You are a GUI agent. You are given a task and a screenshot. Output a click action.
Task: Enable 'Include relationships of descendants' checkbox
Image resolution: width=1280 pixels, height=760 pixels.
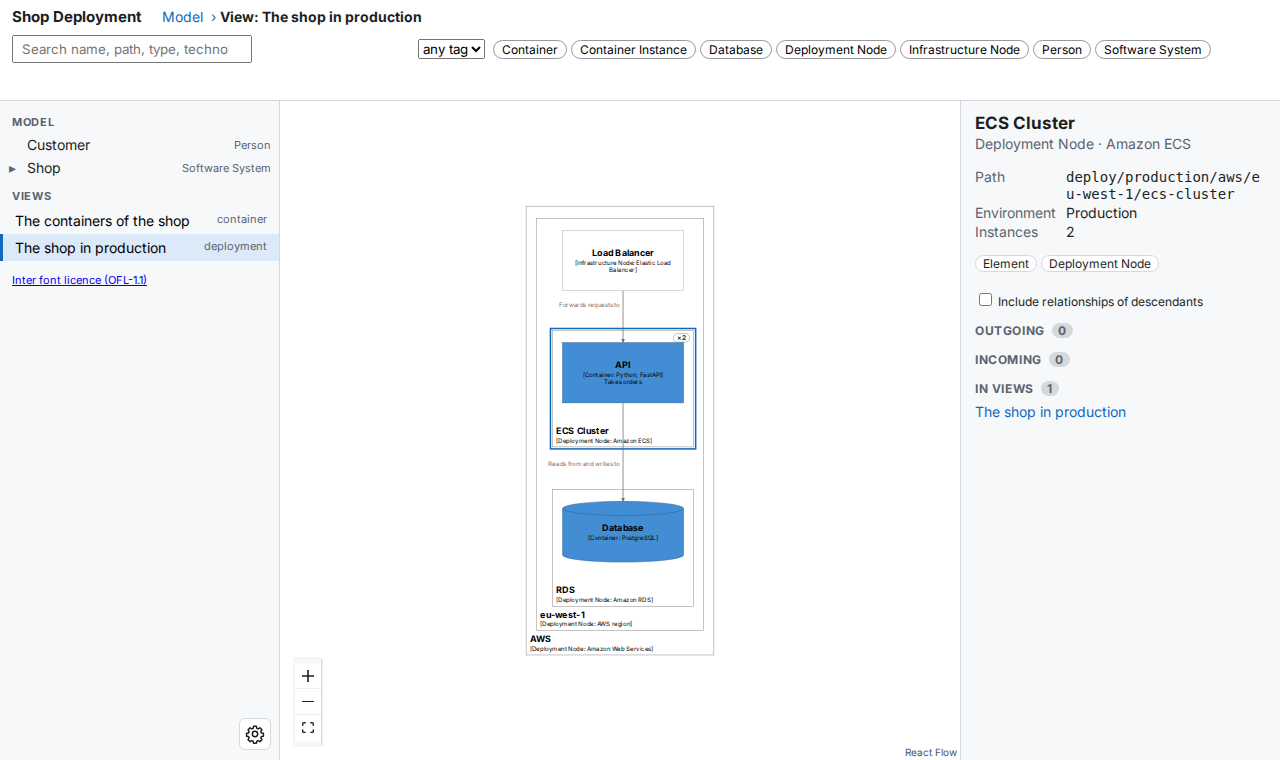(986, 300)
